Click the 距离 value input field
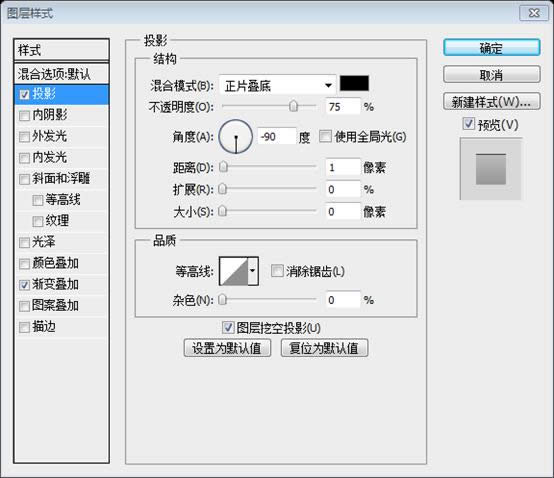Image resolution: width=554 pixels, height=478 pixels. coord(343,167)
